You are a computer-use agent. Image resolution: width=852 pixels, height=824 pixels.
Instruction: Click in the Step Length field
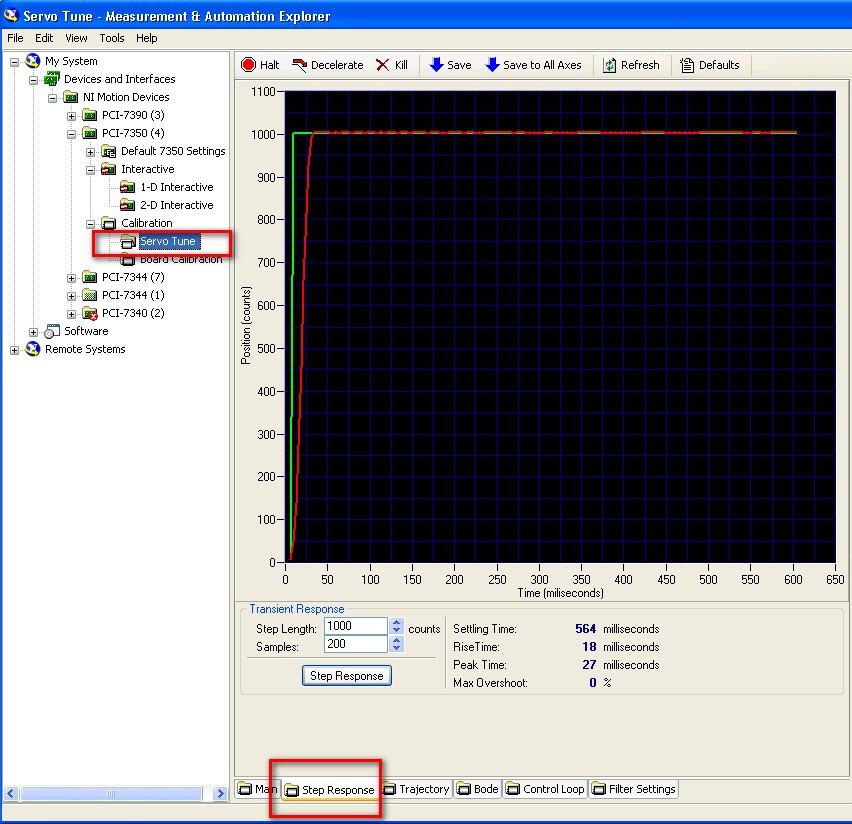(356, 626)
